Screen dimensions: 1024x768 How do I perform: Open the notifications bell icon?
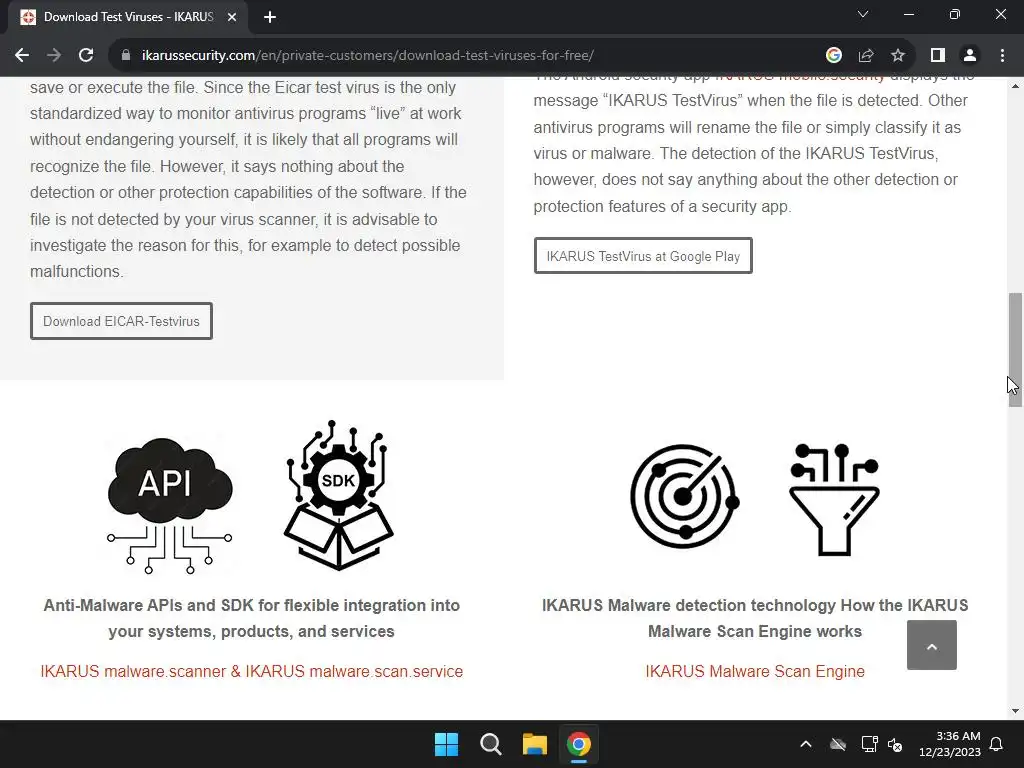coord(997,744)
